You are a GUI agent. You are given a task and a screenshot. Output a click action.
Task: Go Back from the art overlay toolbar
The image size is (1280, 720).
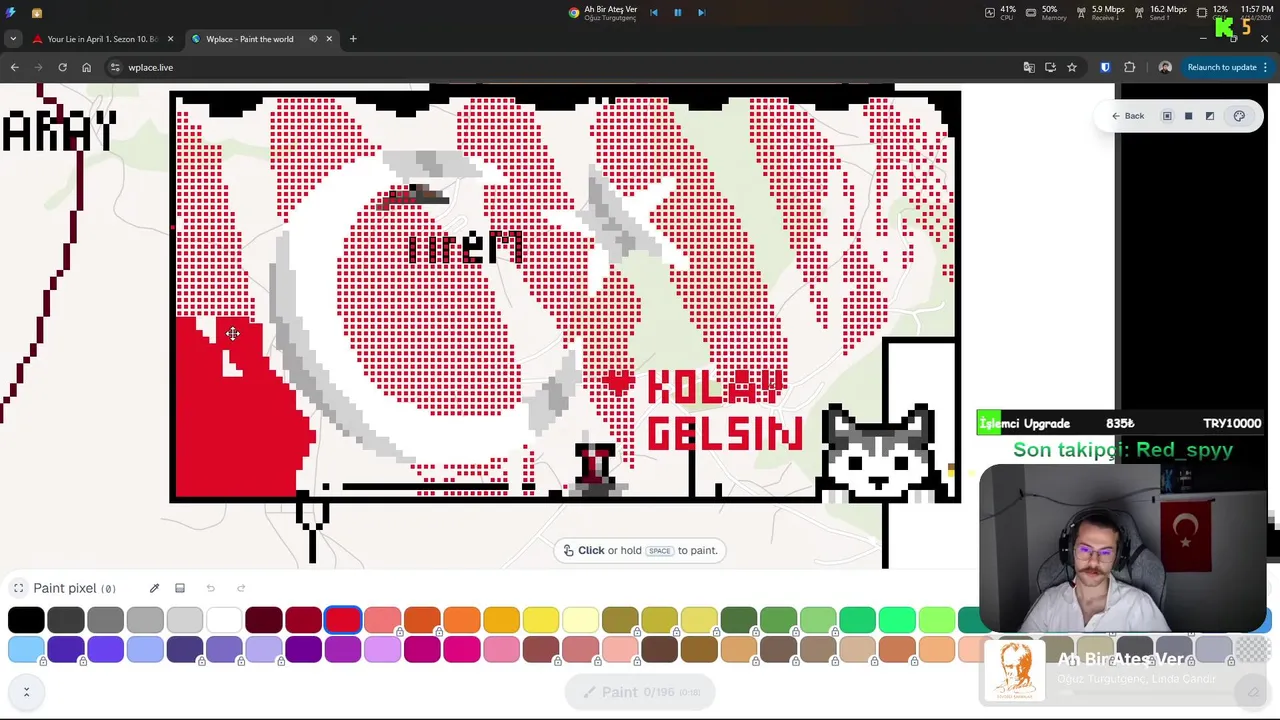pos(1128,116)
